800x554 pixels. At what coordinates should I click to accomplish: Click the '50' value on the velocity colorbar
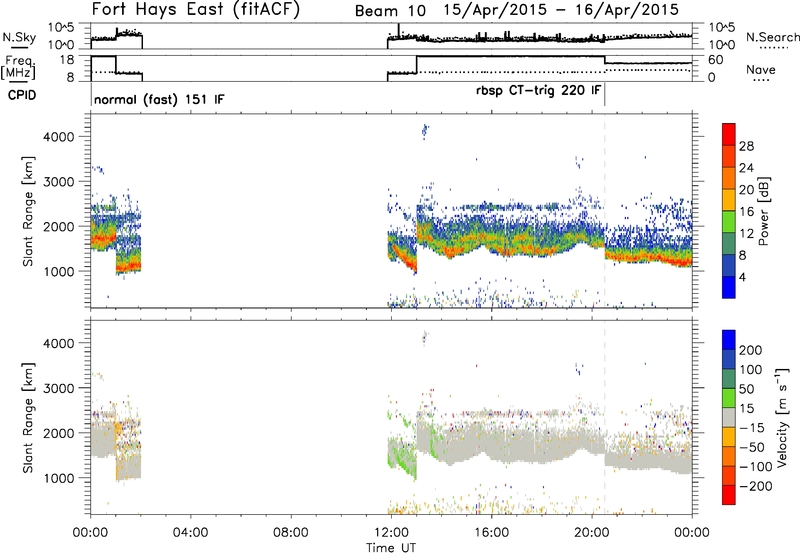(746, 389)
